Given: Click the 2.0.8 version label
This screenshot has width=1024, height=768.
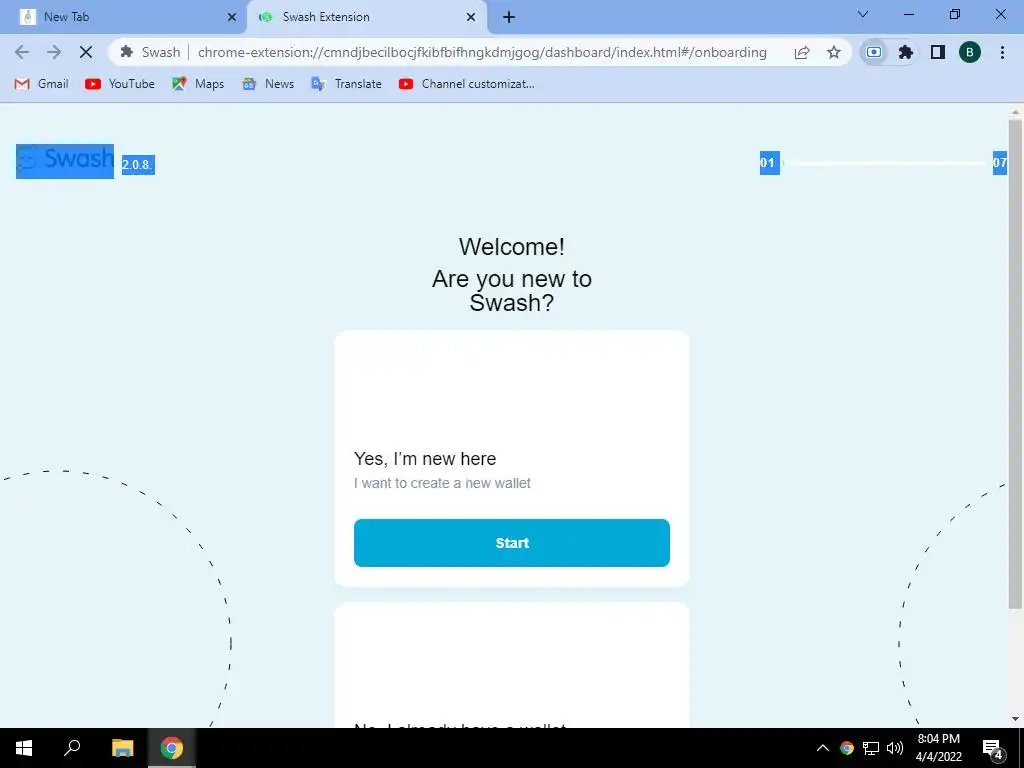Looking at the screenshot, I should 138,165.
